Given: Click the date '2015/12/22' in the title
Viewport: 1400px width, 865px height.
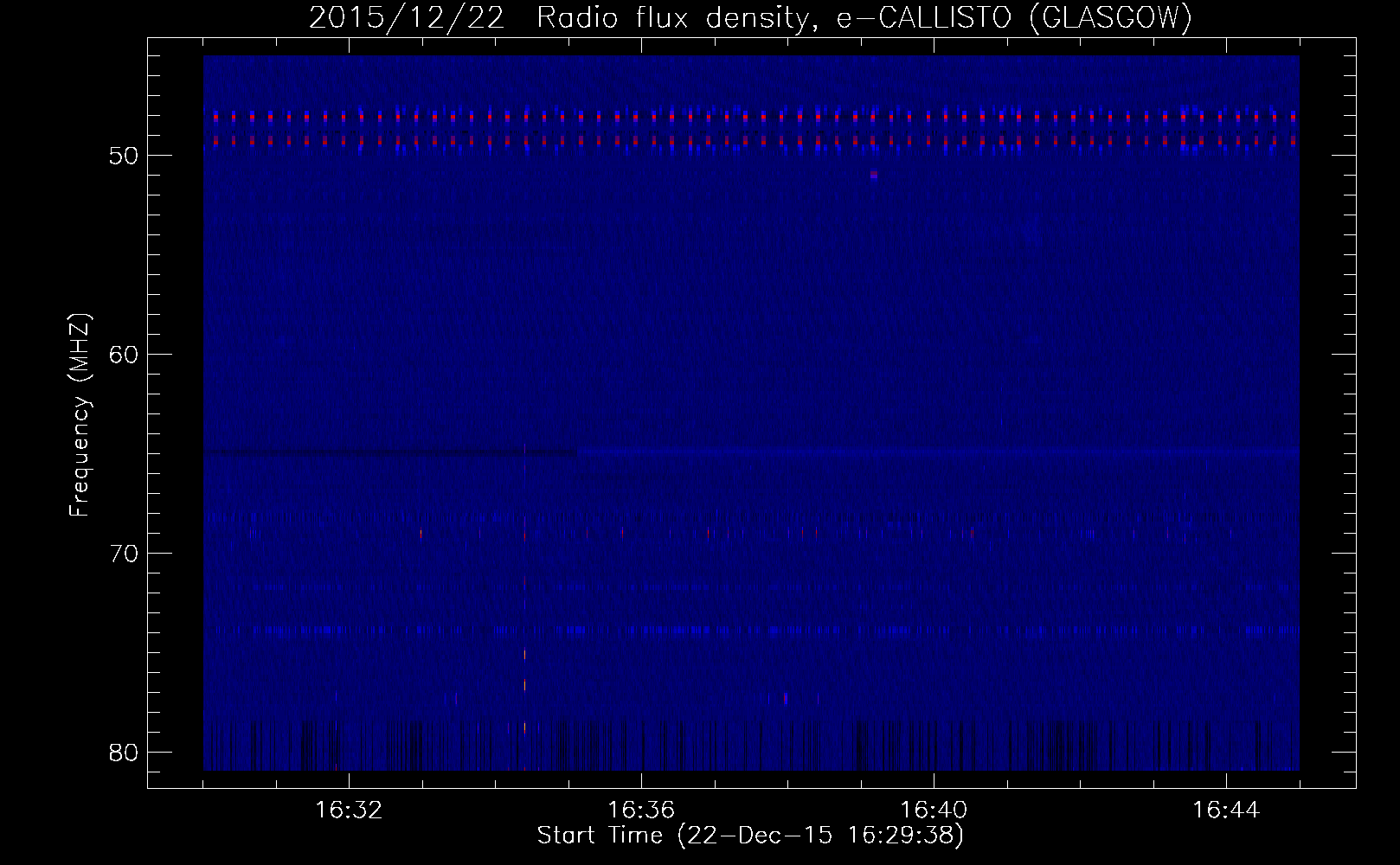Looking at the screenshot, I should 406,19.
